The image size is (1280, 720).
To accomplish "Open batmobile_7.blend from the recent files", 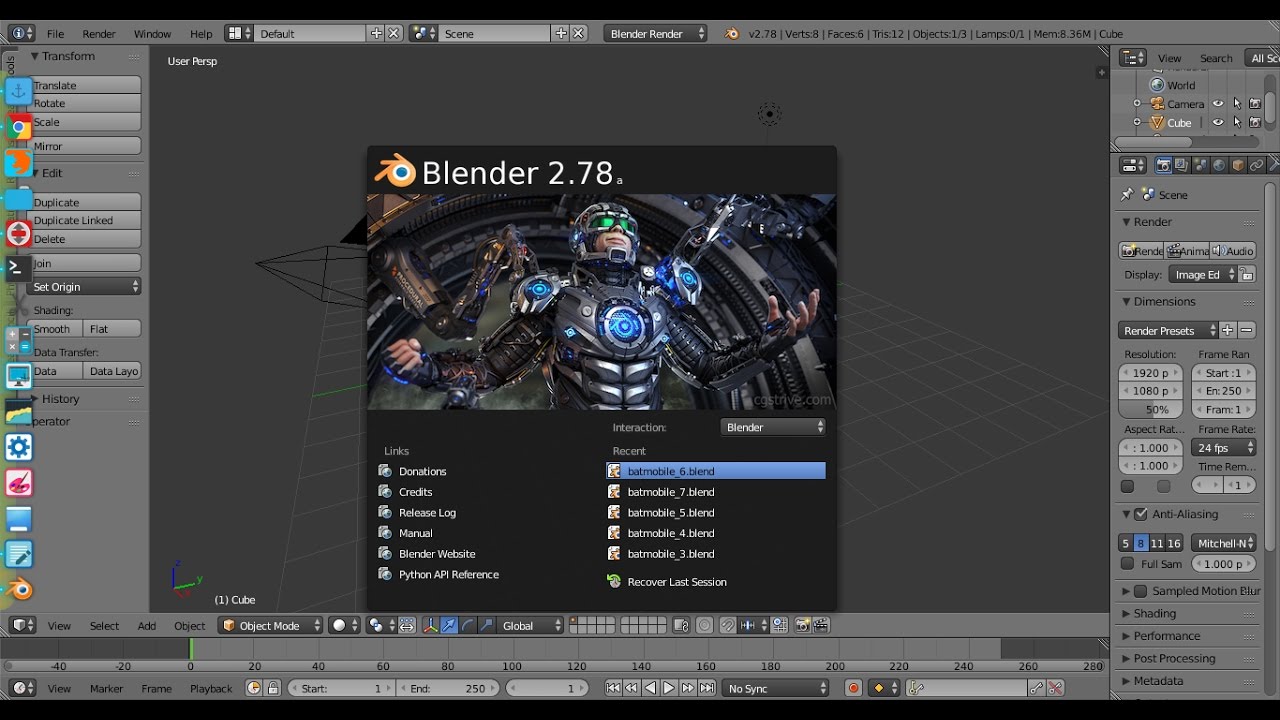I will tap(670, 492).
